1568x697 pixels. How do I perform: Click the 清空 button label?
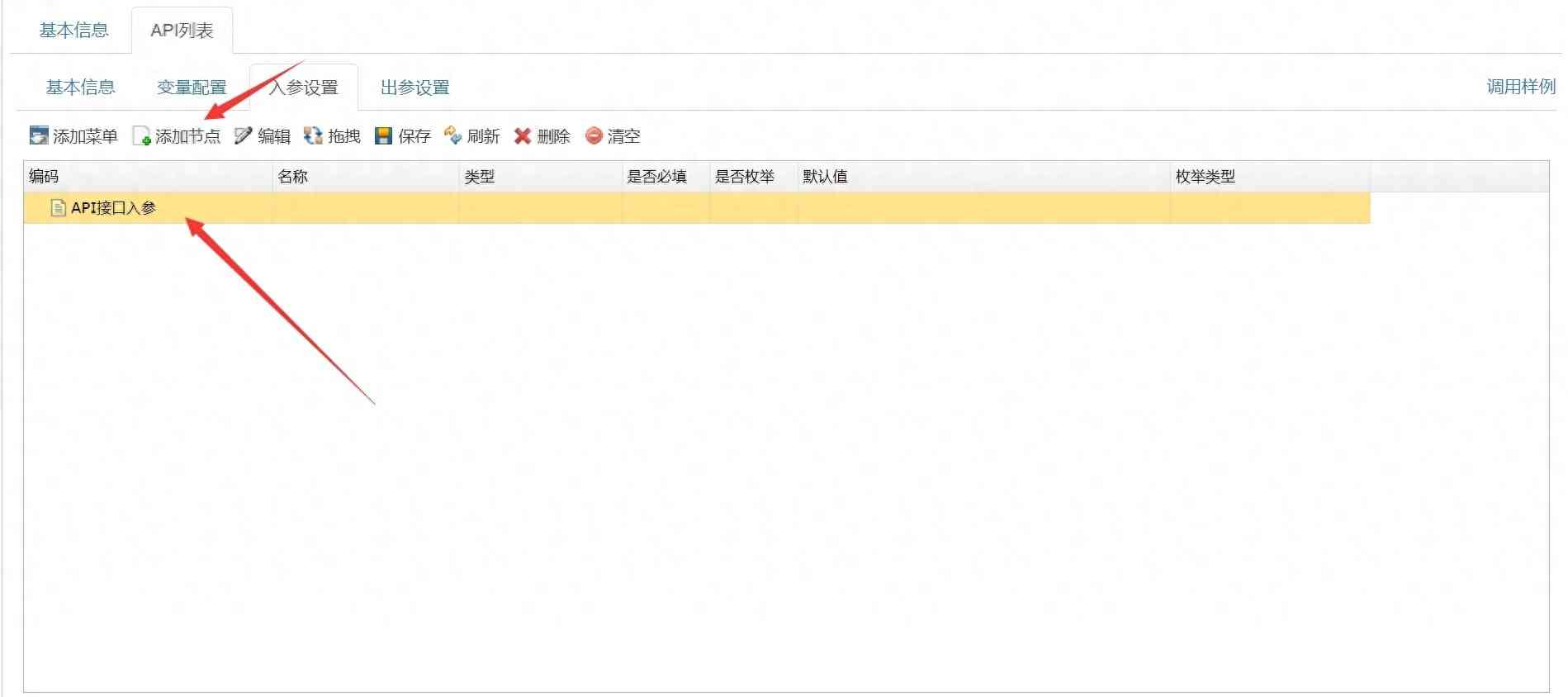623,136
